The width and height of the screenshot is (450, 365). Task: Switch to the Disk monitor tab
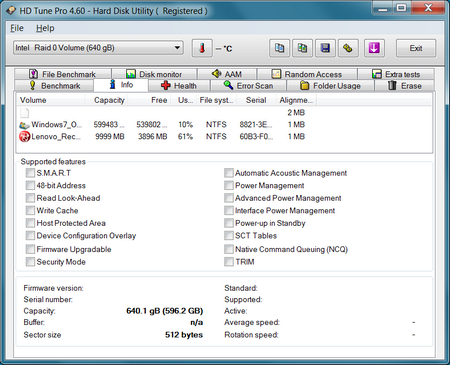pyautogui.click(x=154, y=74)
